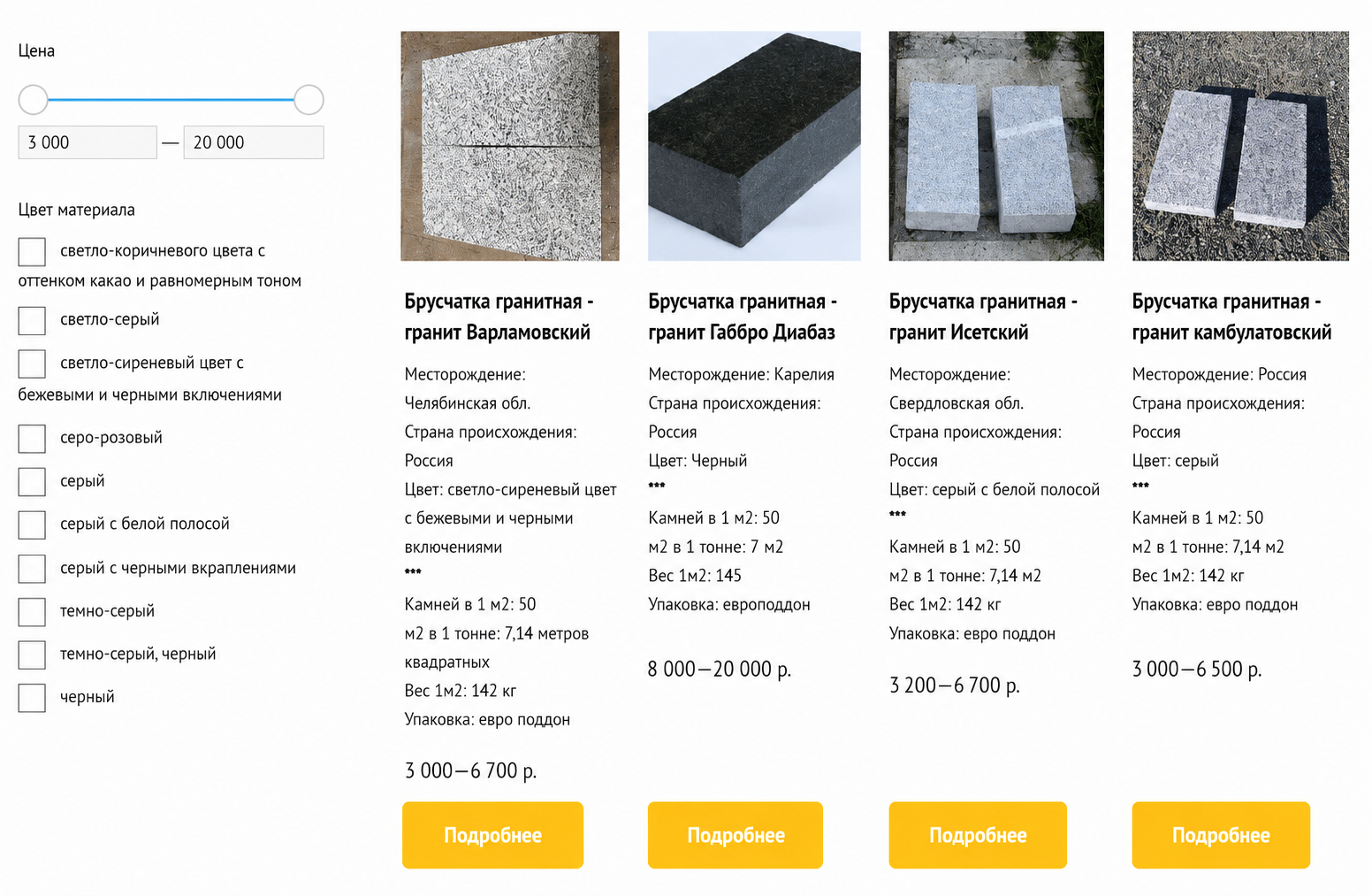This screenshot has width=1372, height=896.
Task: Open title link гранит Варламовский
Action: (x=499, y=317)
